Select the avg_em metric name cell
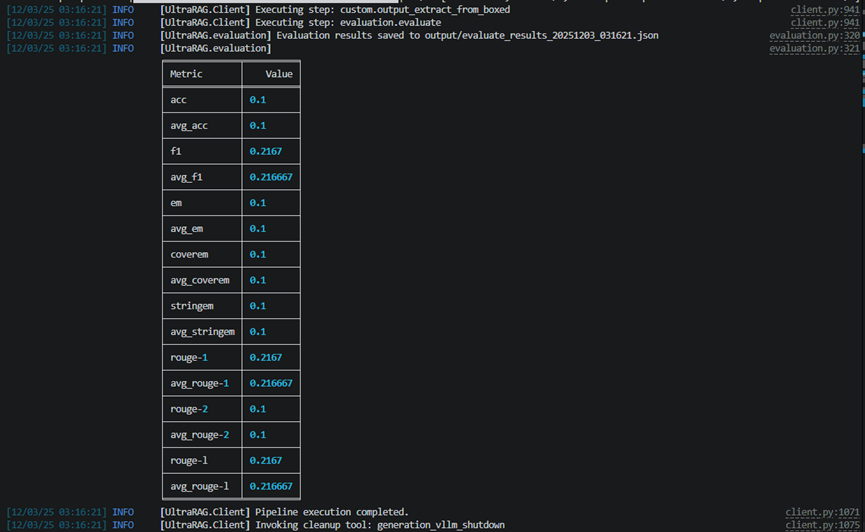Image resolution: width=865 pixels, height=532 pixels. [202, 228]
